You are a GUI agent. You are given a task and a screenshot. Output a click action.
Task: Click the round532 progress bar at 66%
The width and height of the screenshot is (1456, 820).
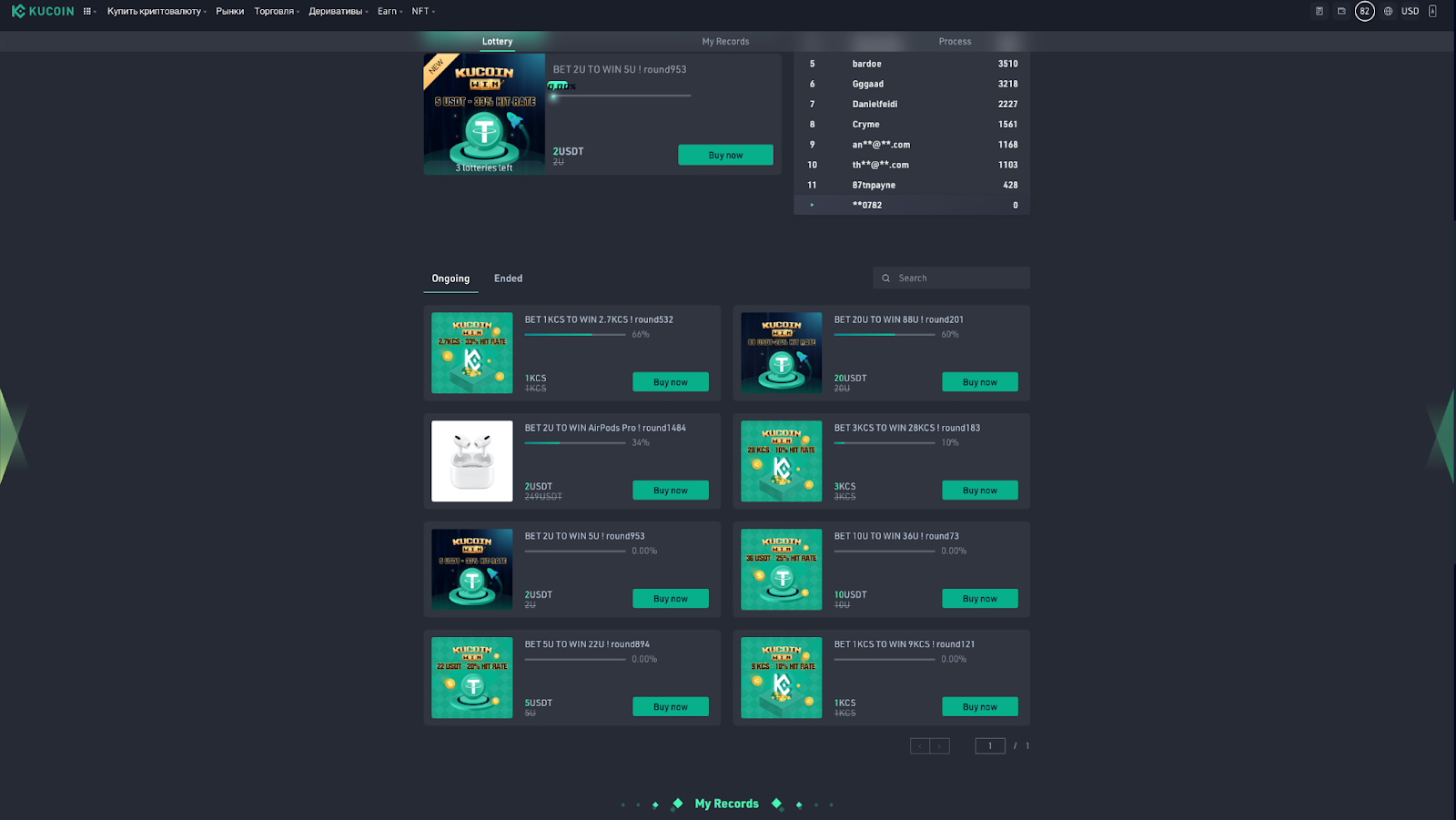coord(575,335)
